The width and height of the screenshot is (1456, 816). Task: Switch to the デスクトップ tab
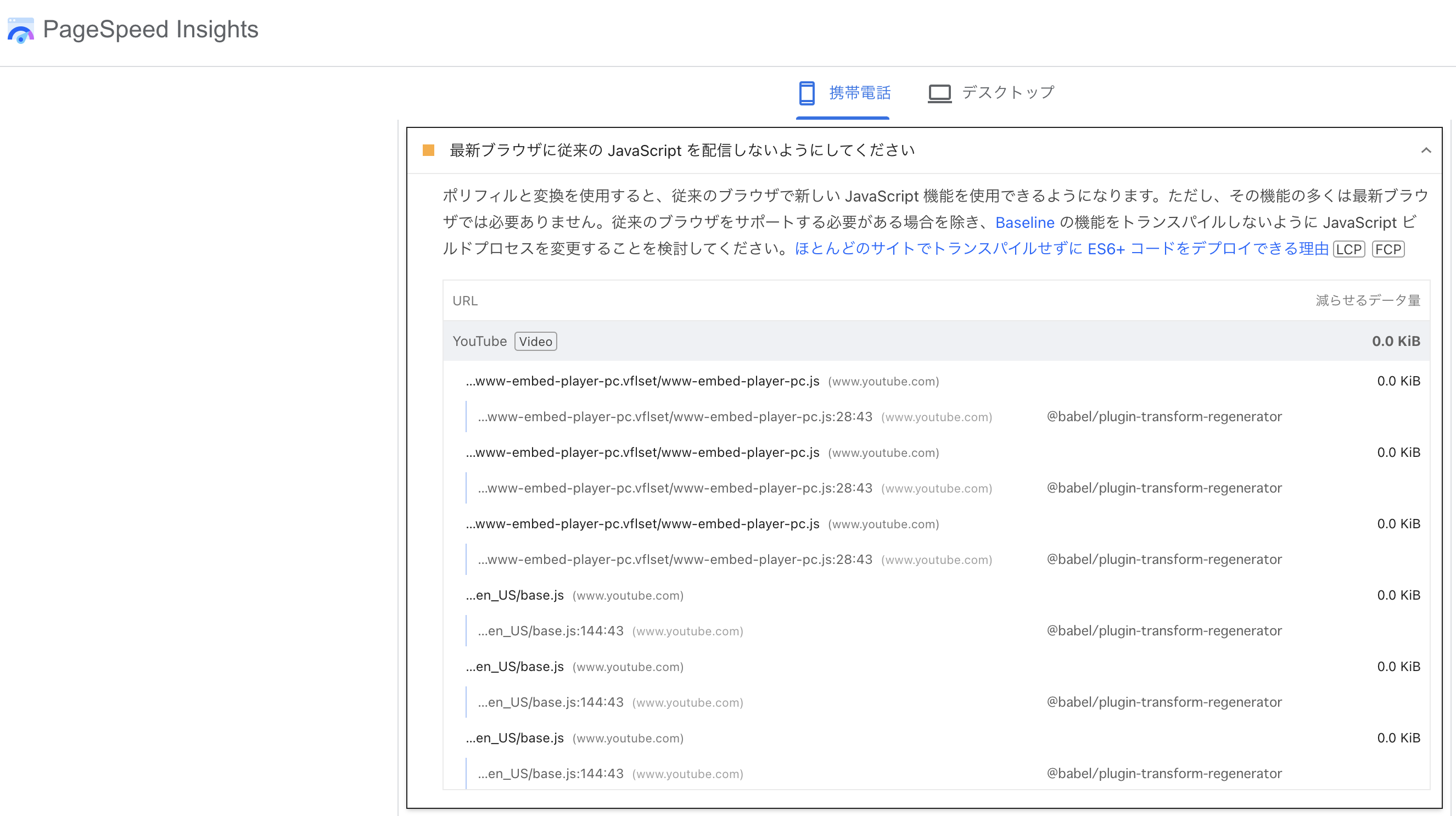992,93
